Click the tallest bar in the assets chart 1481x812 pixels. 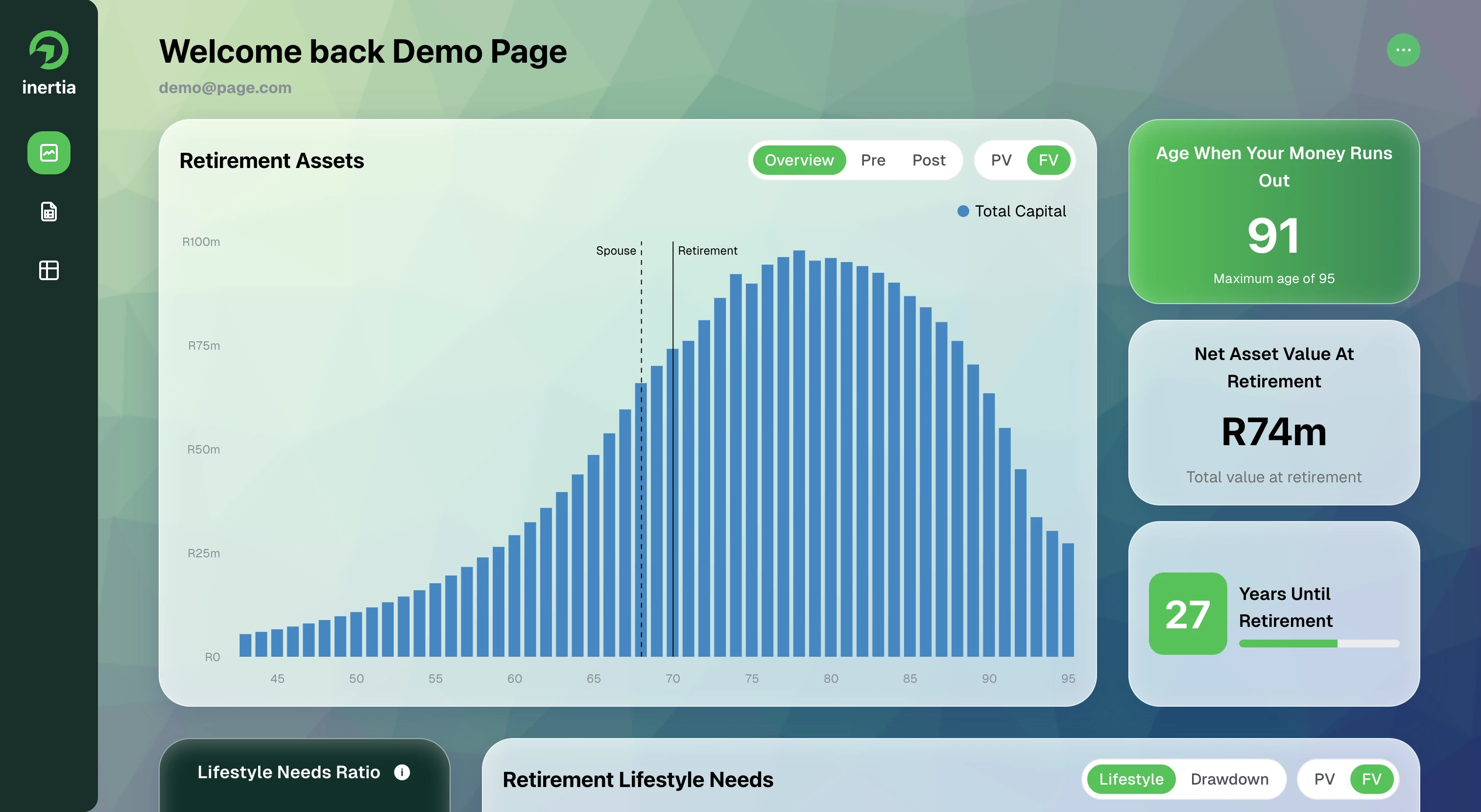pos(799,454)
